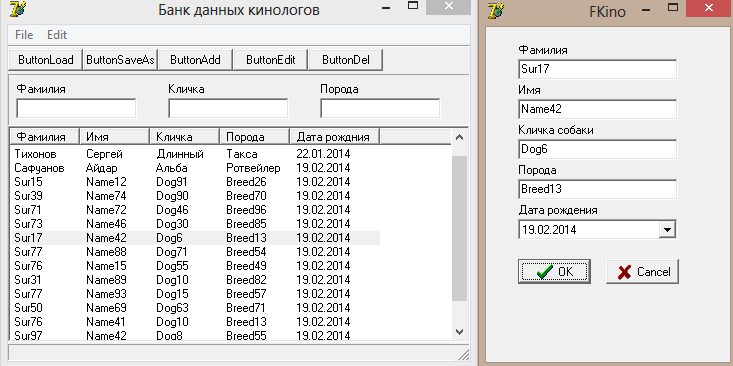Click ButtonLoad
733x366 pixels.
[46, 60]
